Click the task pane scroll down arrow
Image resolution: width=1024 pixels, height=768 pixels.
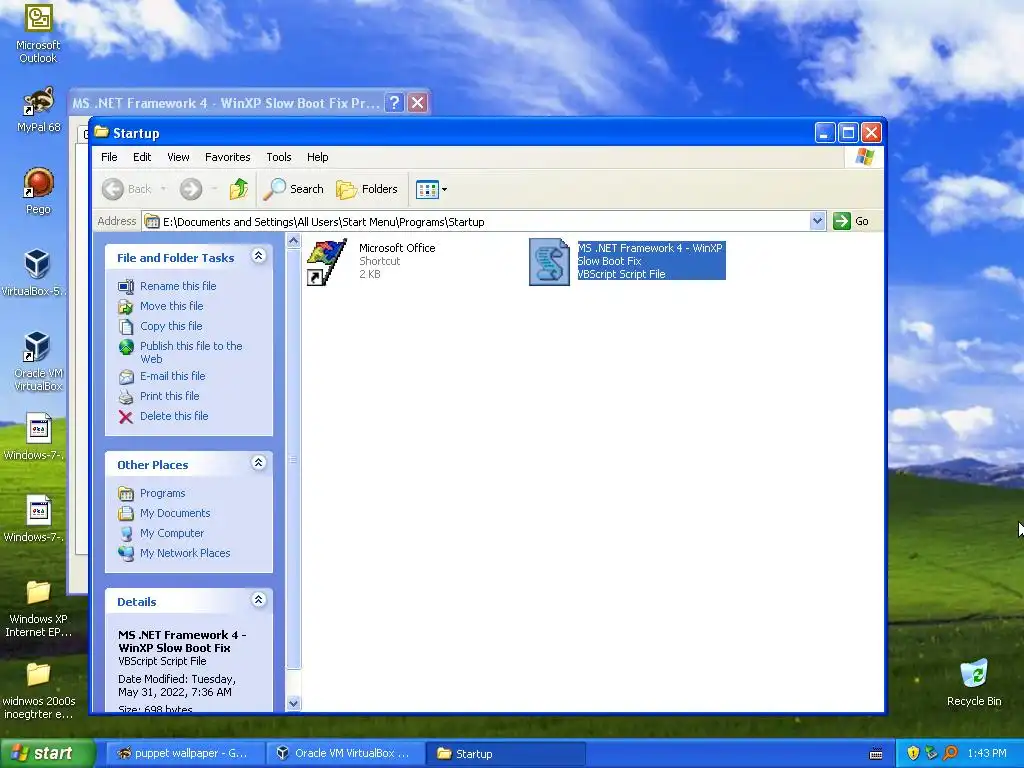[x=293, y=703]
